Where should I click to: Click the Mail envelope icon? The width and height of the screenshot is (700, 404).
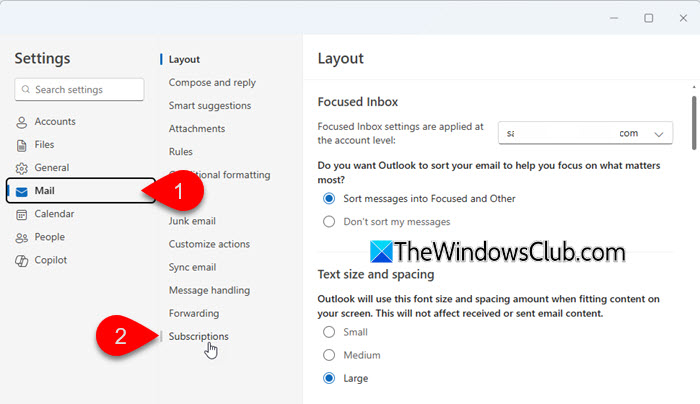click(x=21, y=192)
